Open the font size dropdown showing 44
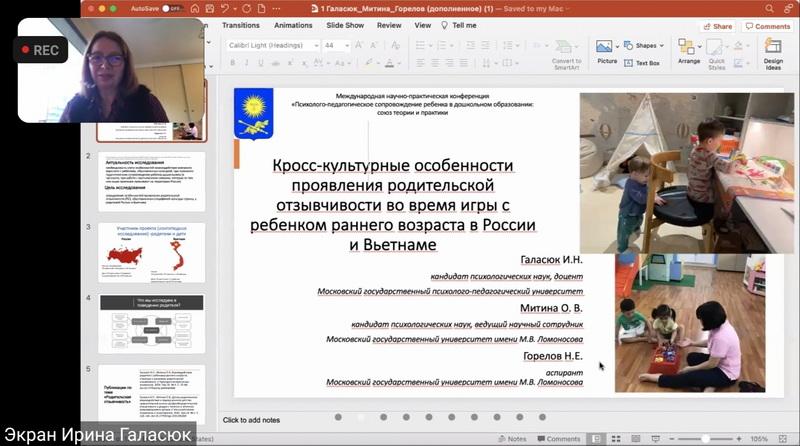This screenshot has height=446, width=800. (x=347, y=45)
